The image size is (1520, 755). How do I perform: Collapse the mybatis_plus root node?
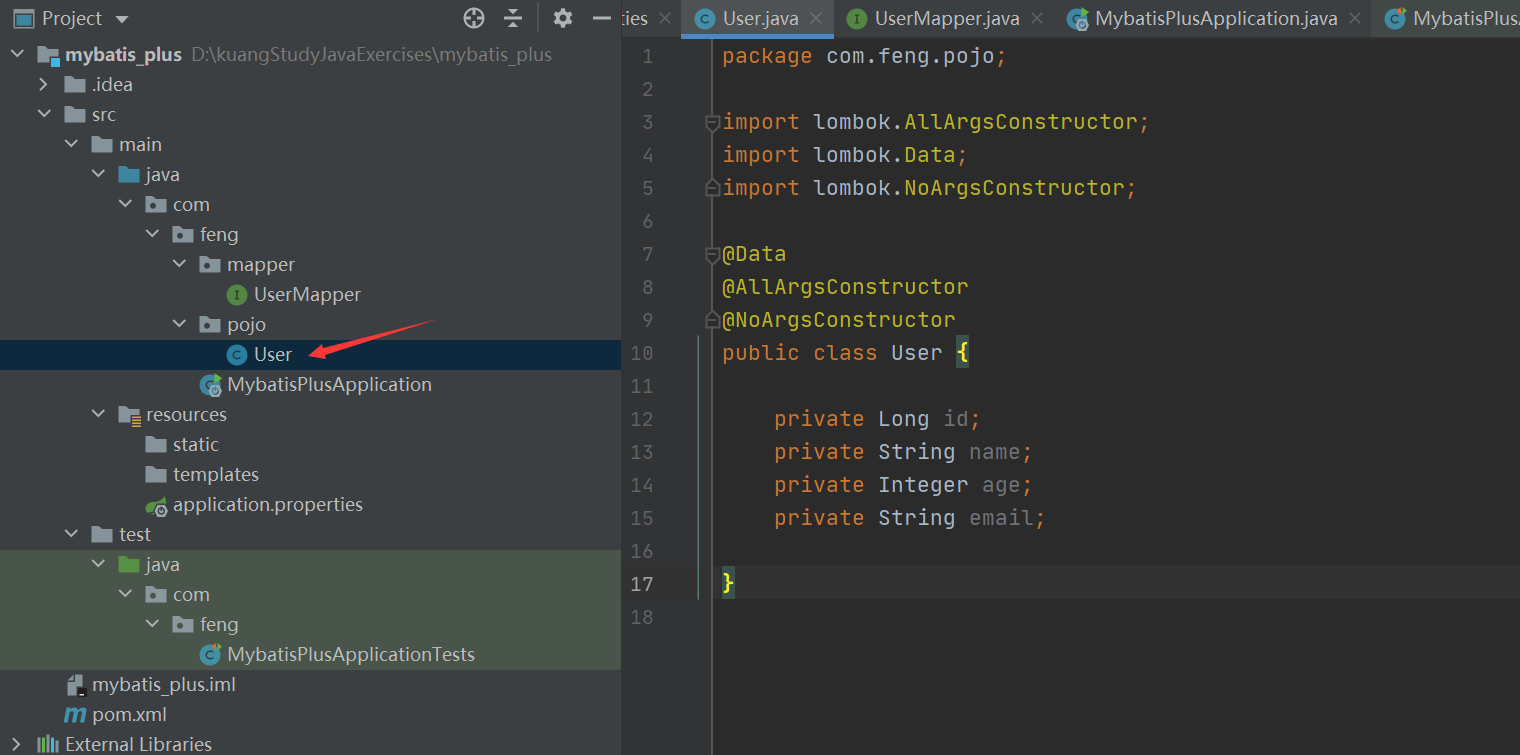(x=17, y=54)
